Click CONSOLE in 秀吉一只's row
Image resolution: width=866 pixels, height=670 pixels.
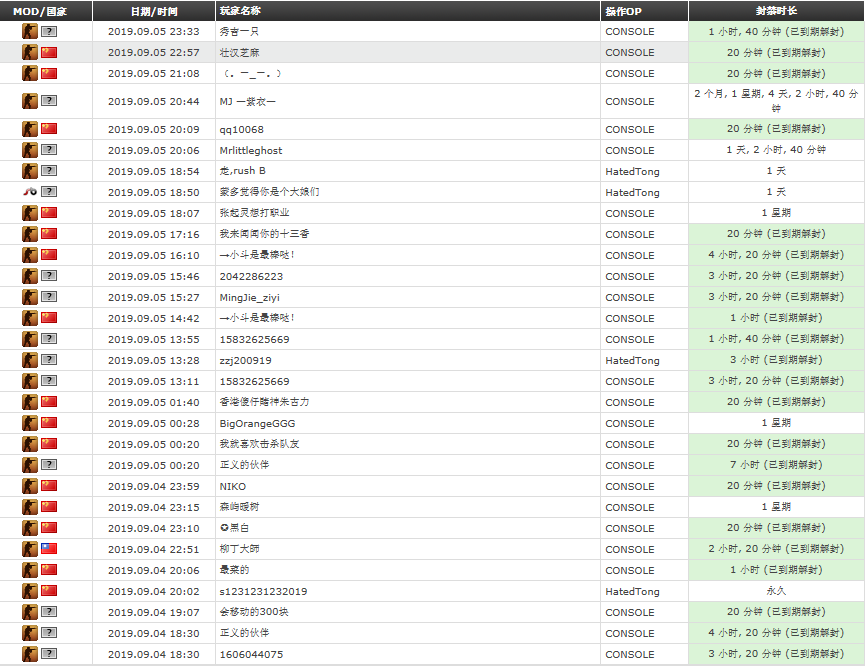[630, 30]
